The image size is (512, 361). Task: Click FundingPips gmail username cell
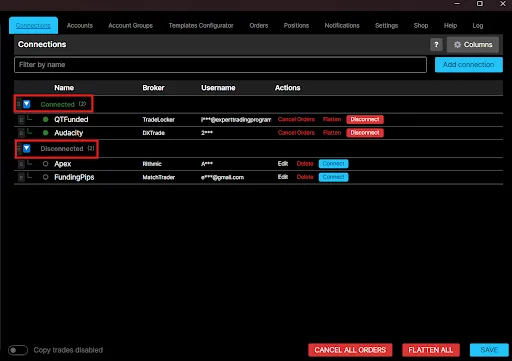click(222, 177)
